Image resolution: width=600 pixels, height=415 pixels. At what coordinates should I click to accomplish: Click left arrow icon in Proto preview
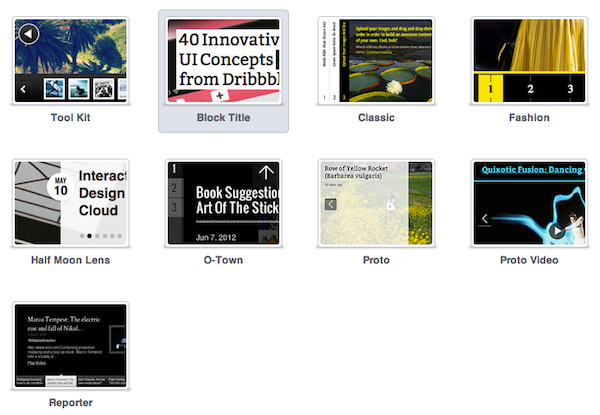(331, 204)
